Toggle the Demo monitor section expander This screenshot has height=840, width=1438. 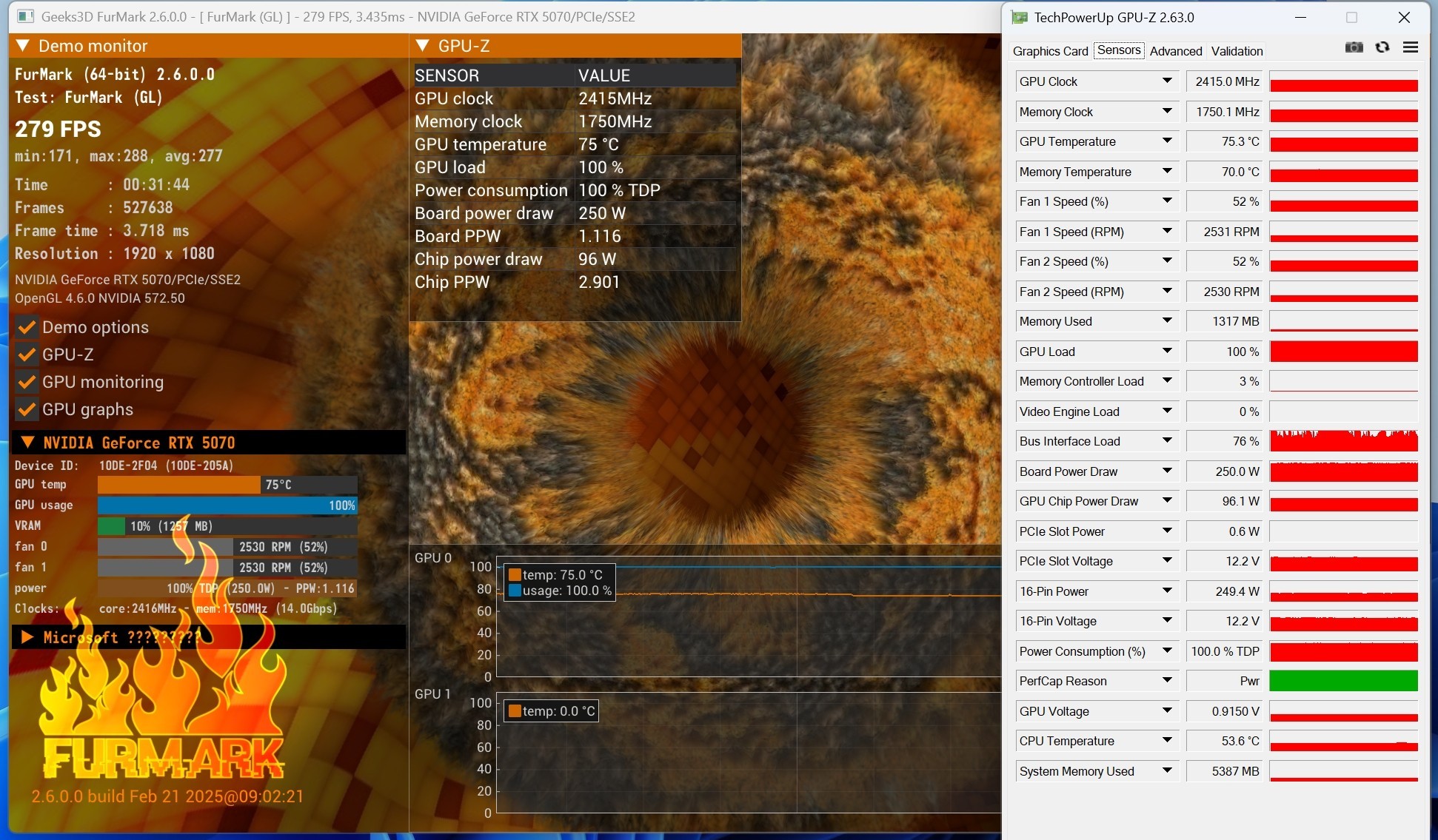point(26,47)
